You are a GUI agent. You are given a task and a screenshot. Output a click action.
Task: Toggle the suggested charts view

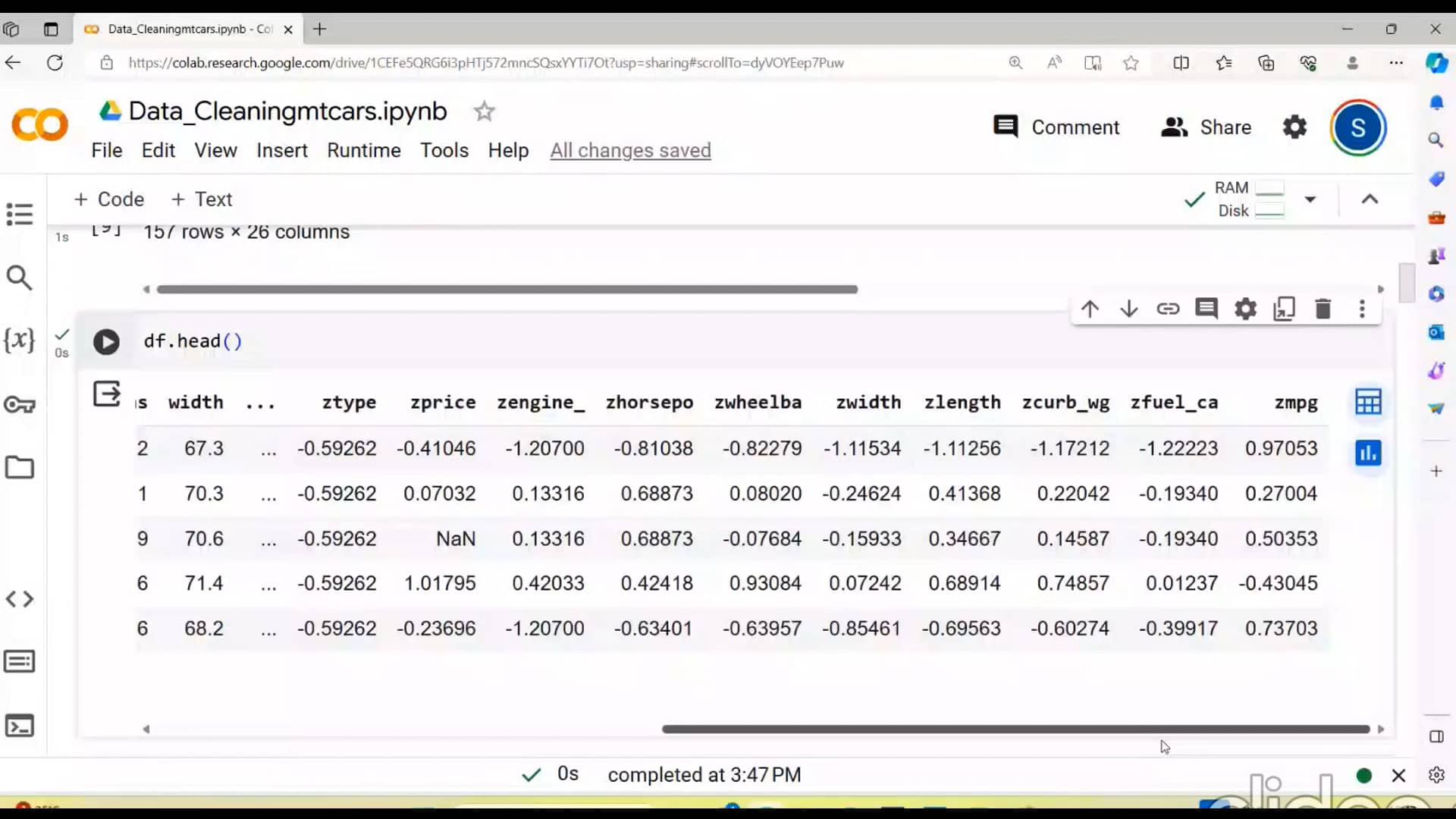click(x=1368, y=453)
